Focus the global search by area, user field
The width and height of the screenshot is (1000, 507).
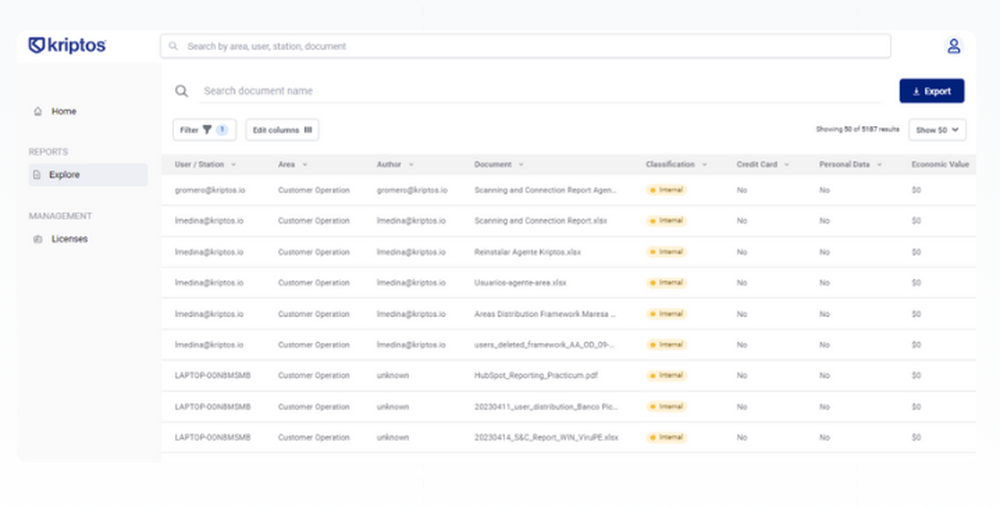click(526, 46)
